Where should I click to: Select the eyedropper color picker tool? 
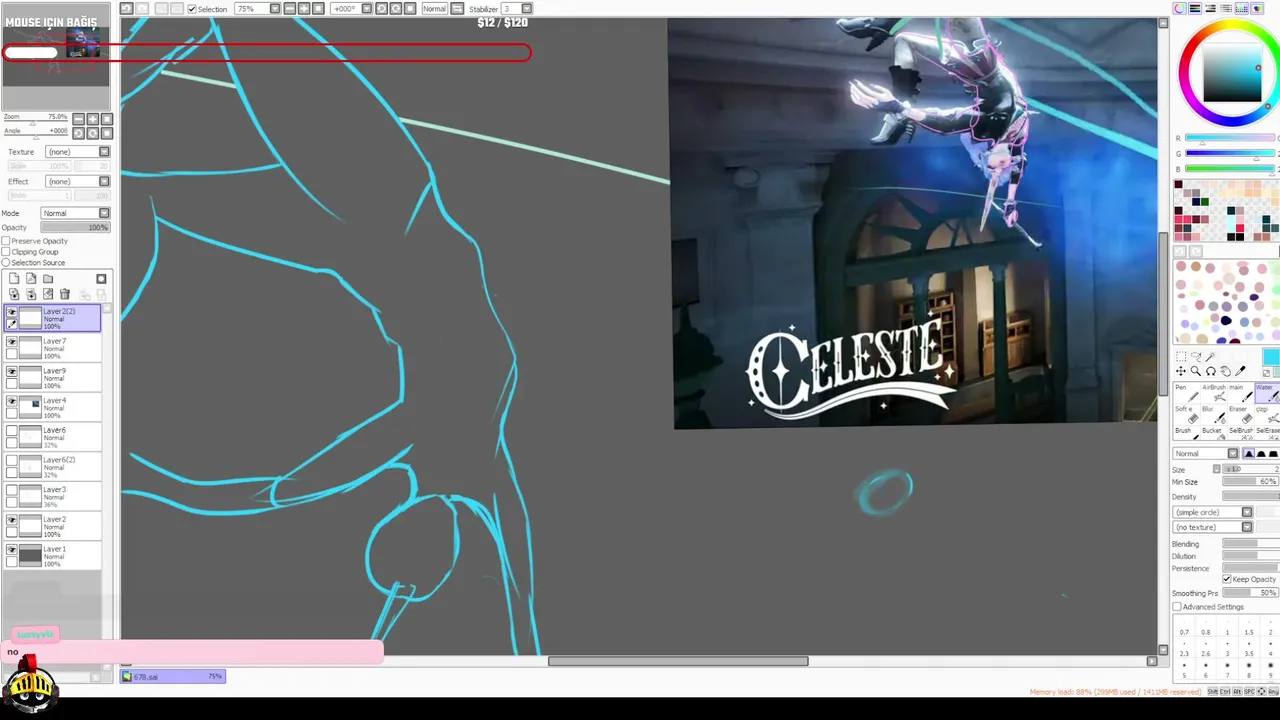[x=1241, y=371]
